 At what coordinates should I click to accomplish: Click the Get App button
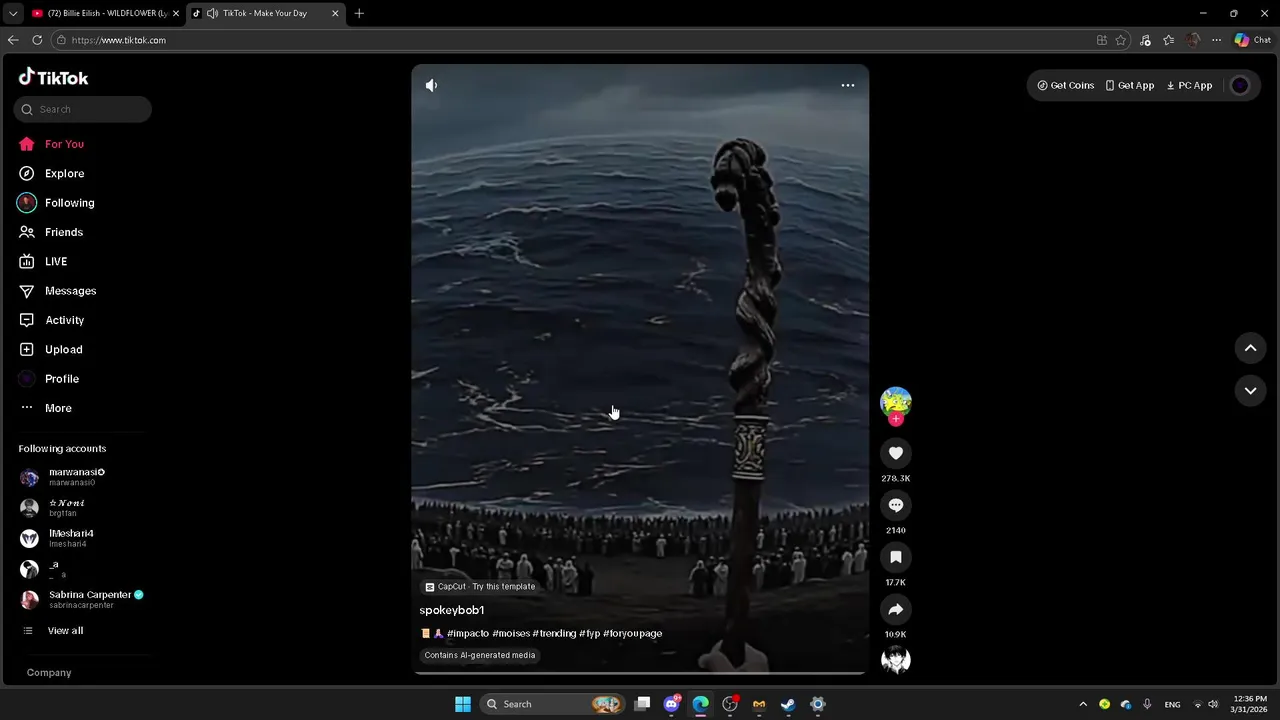(x=1130, y=86)
